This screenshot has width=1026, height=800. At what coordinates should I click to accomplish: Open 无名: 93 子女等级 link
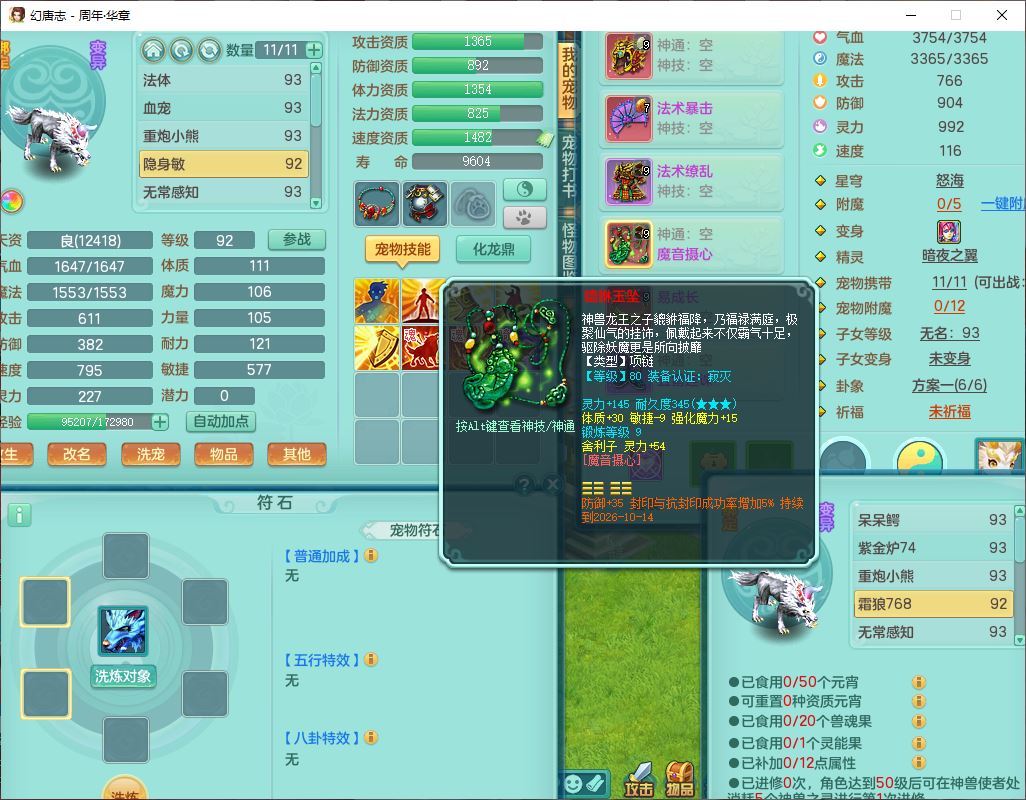click(x=949, y=333)
